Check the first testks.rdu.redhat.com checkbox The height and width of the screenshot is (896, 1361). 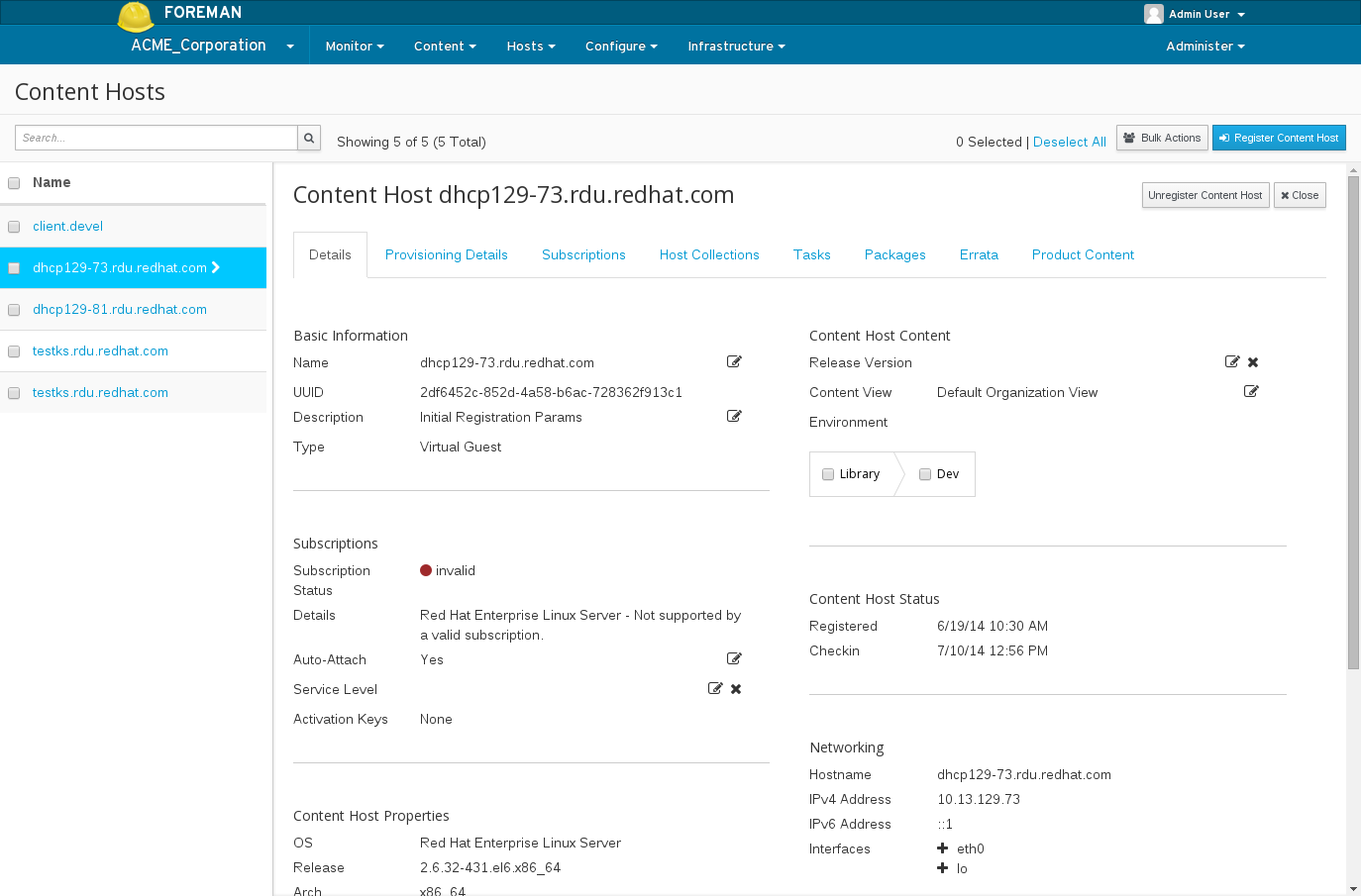click(14, 351)
